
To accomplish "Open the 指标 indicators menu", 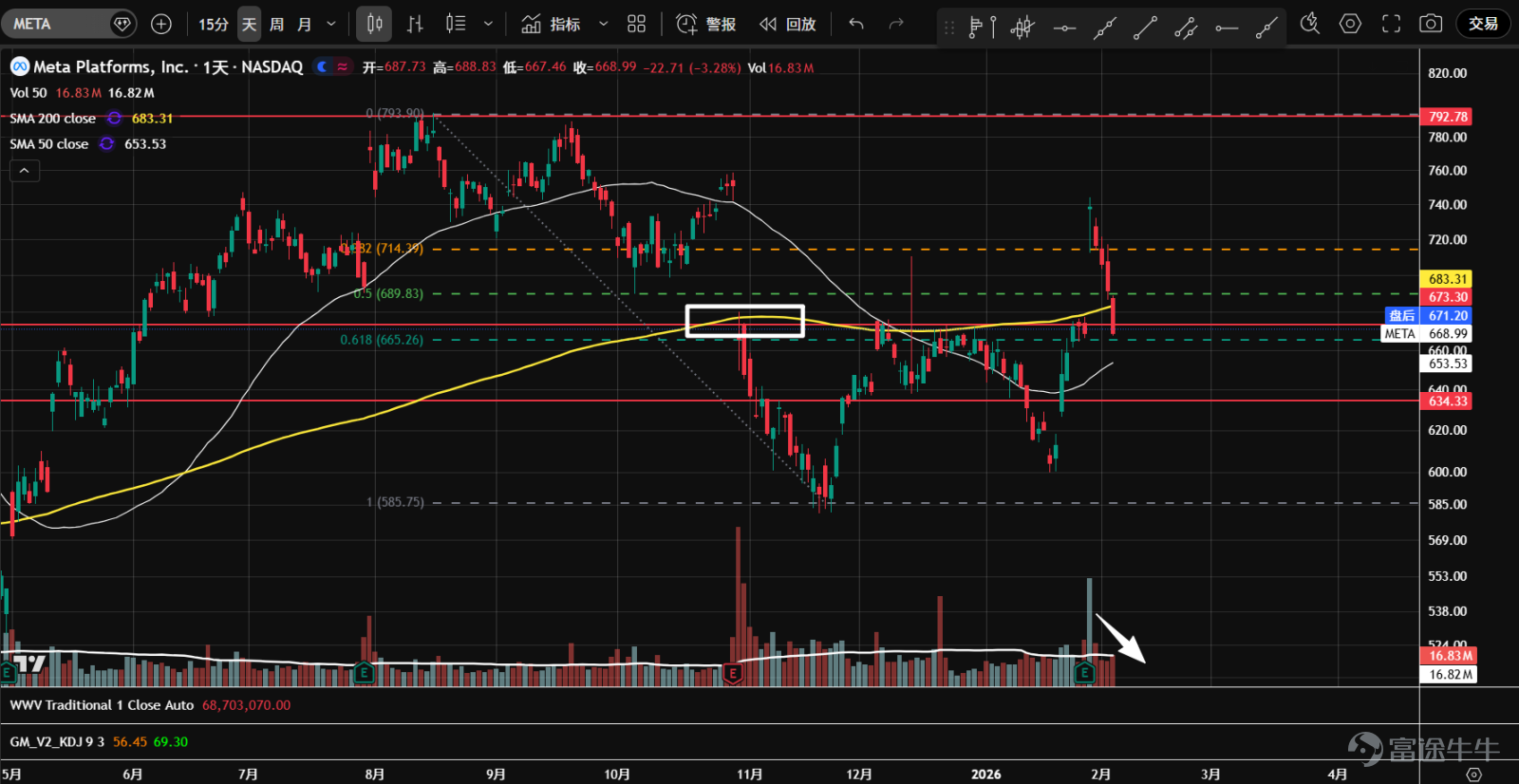I will pyautogui.click(x=551, y=24).
